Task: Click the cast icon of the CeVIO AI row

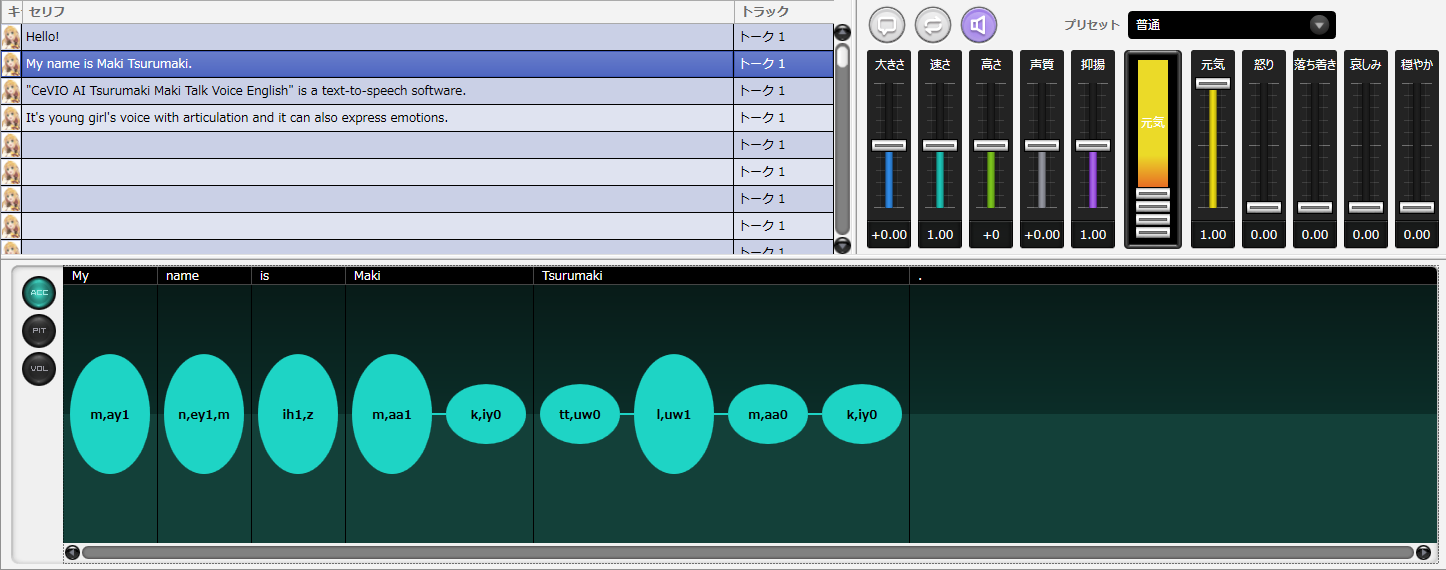Action: point(11,91)
